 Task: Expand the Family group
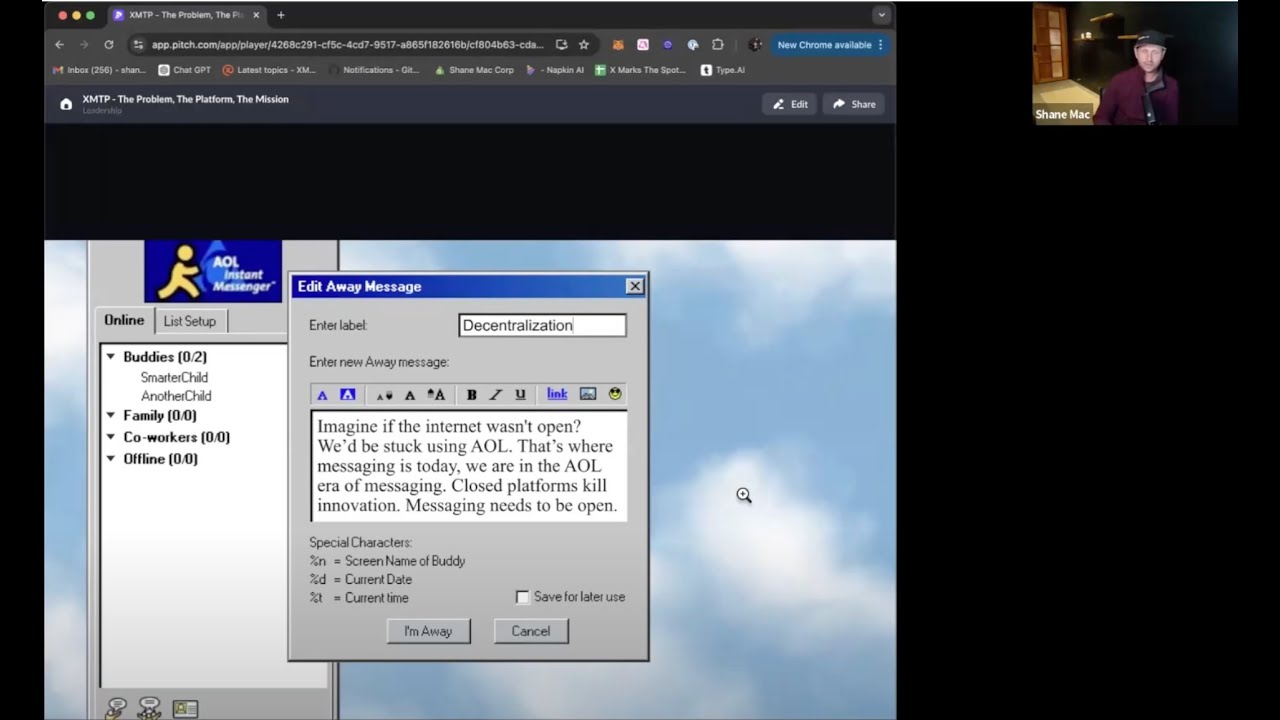[111, 416]
